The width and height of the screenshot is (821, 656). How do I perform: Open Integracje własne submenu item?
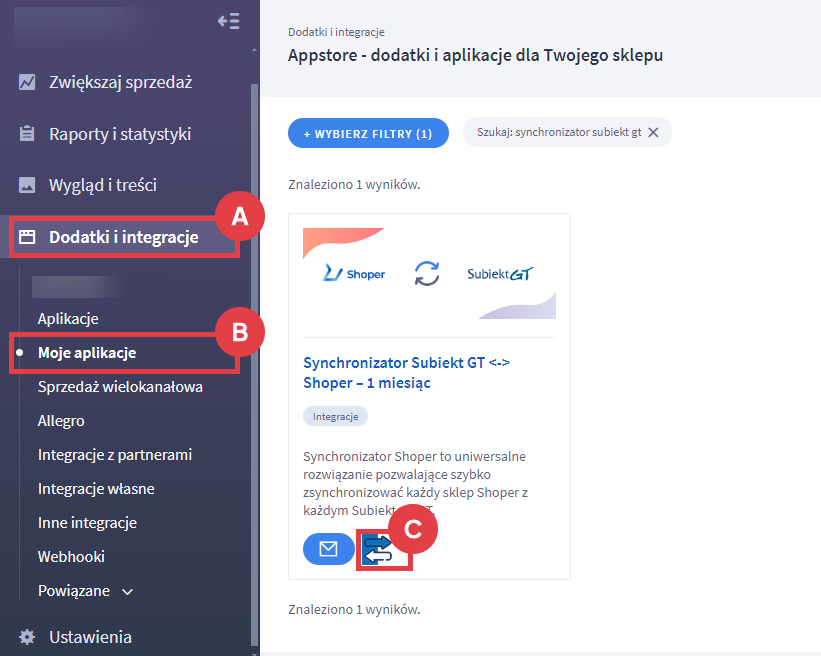pos(96,488)
